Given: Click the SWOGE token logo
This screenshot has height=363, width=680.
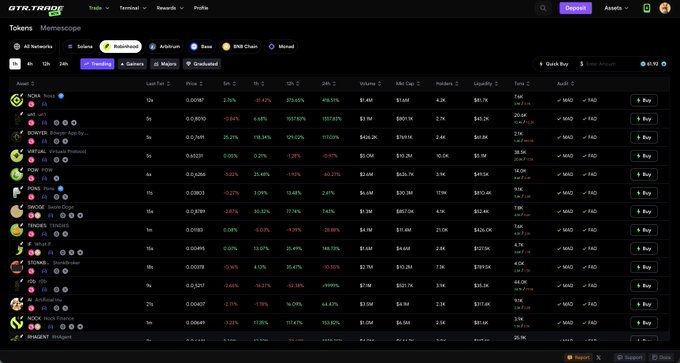Looking at the screenshot, I should coord(16,211).
